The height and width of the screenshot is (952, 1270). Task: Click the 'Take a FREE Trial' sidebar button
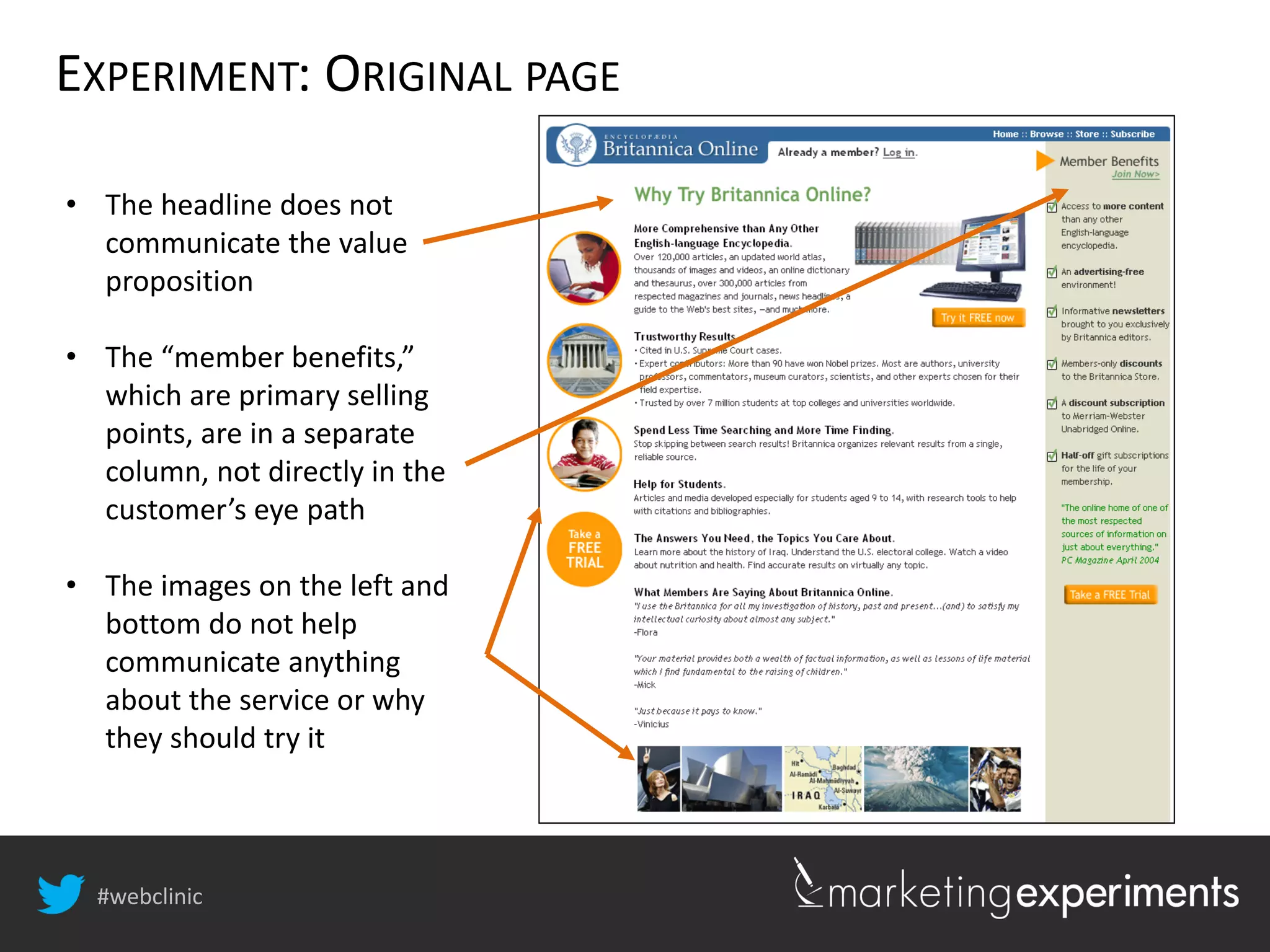click(1110, 594)
